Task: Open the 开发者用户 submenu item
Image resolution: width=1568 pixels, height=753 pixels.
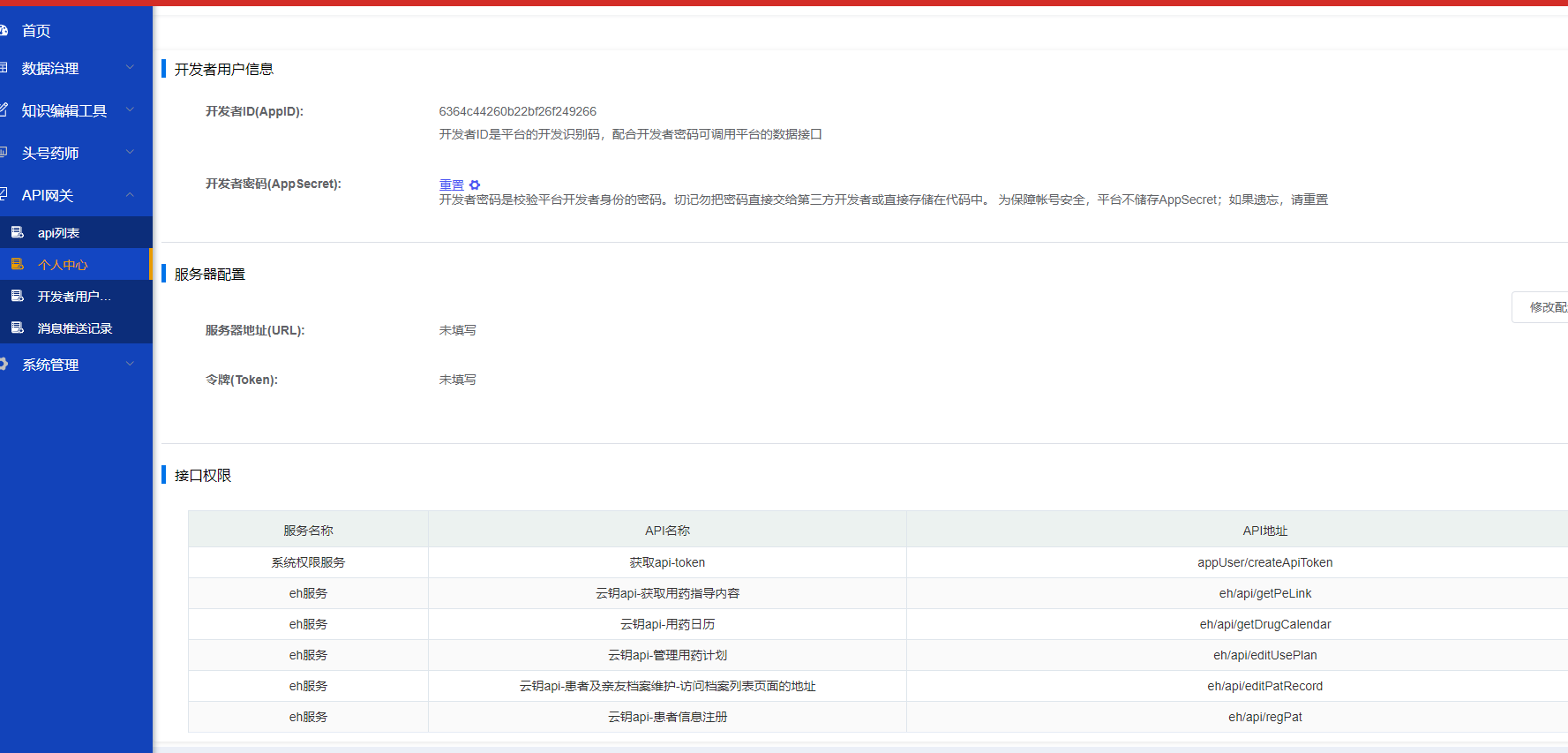Action: pyautogui.click(x=76, y=296)
